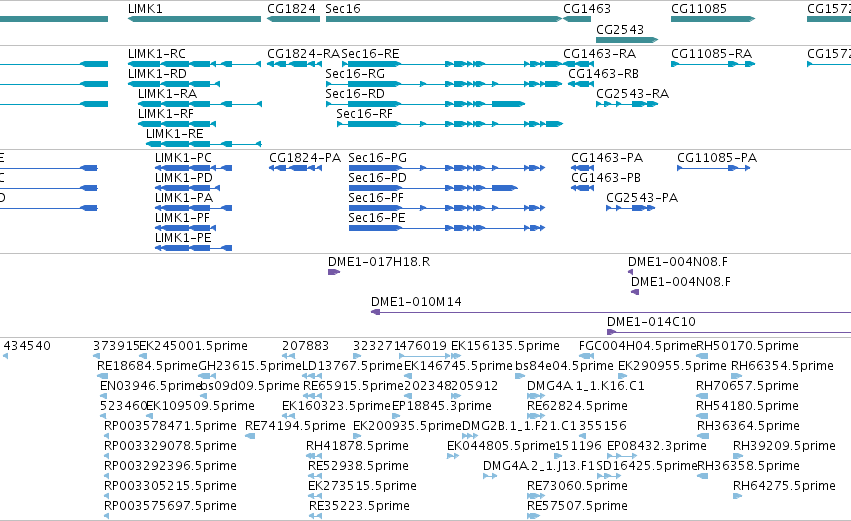Viewport: 851px width, 521px height.
Task: Select protein Sec16-PF
Action: (376, 198)
